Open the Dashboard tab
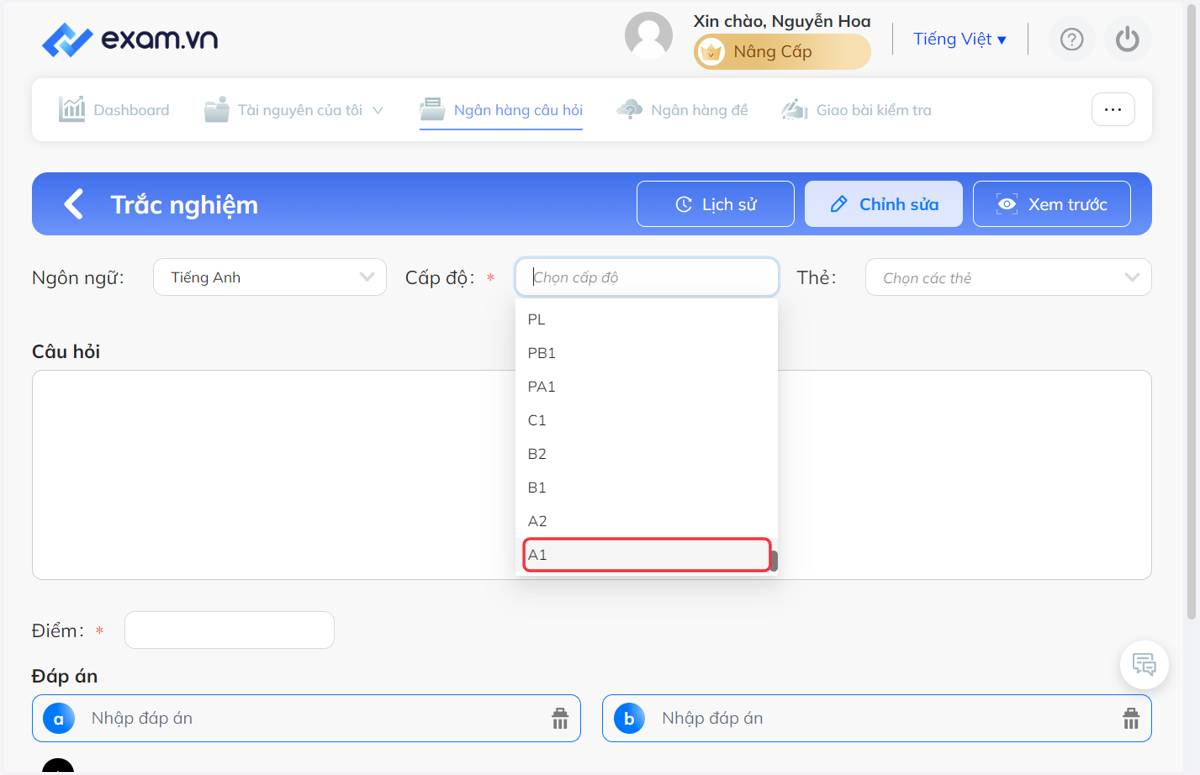 coord(114,110)
